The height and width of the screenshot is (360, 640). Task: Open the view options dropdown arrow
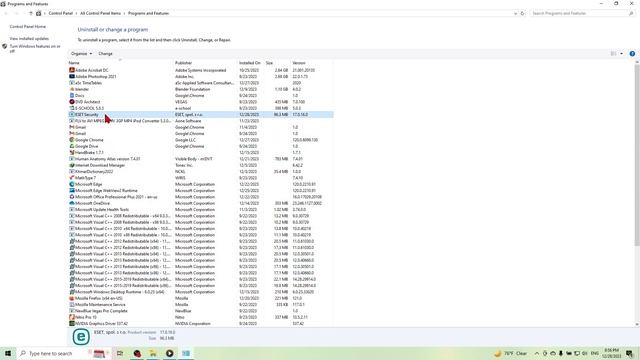(622, 53)
